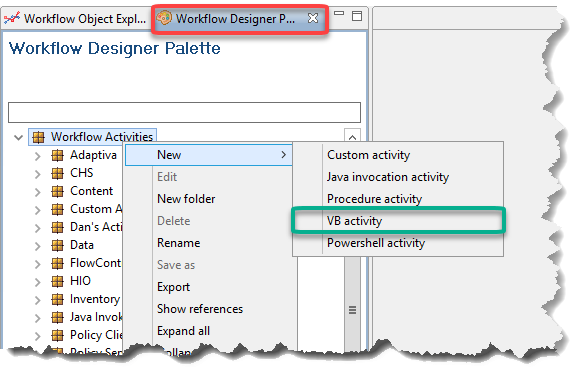Select Procedure activity in submenu
Viewport: 572px width, 367px height.
[398, 199]
